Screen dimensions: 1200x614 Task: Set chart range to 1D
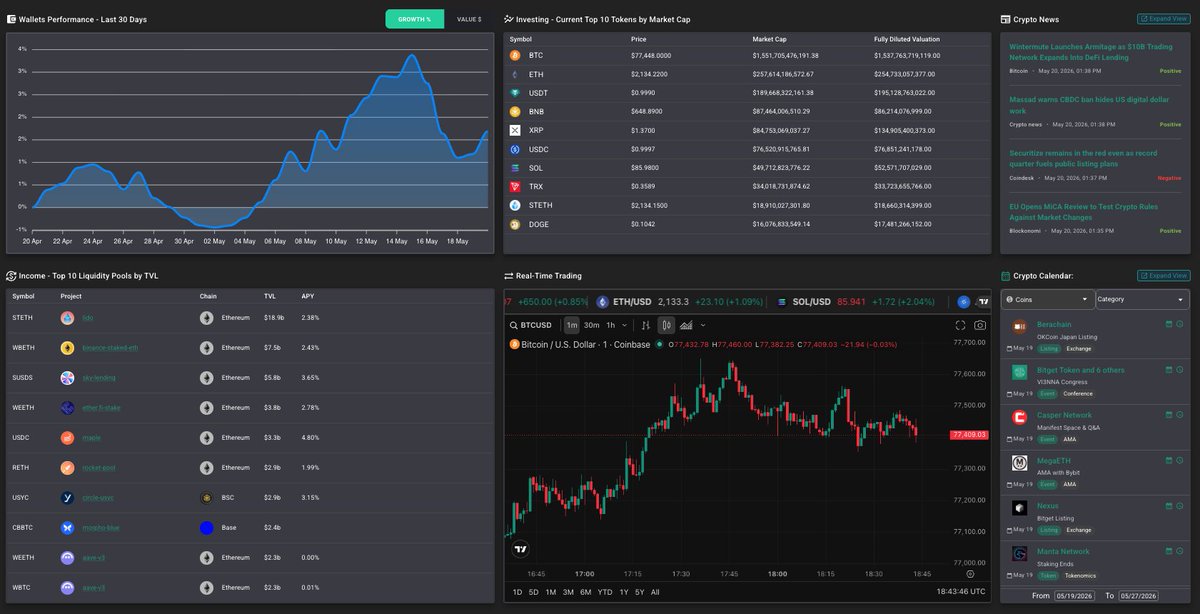pyautogui.click(x=518, y=592)
